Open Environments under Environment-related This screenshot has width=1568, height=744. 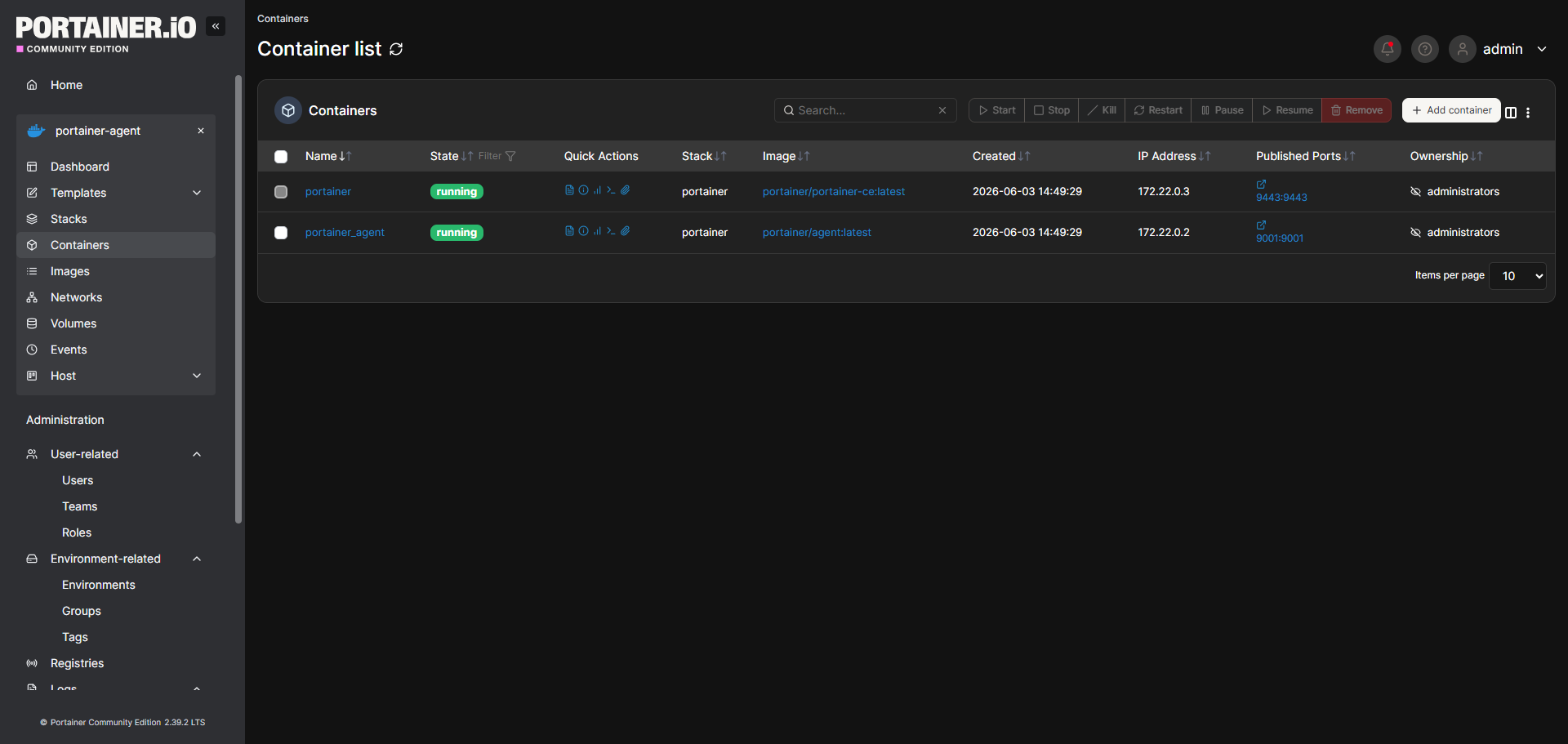pos(99,585)
